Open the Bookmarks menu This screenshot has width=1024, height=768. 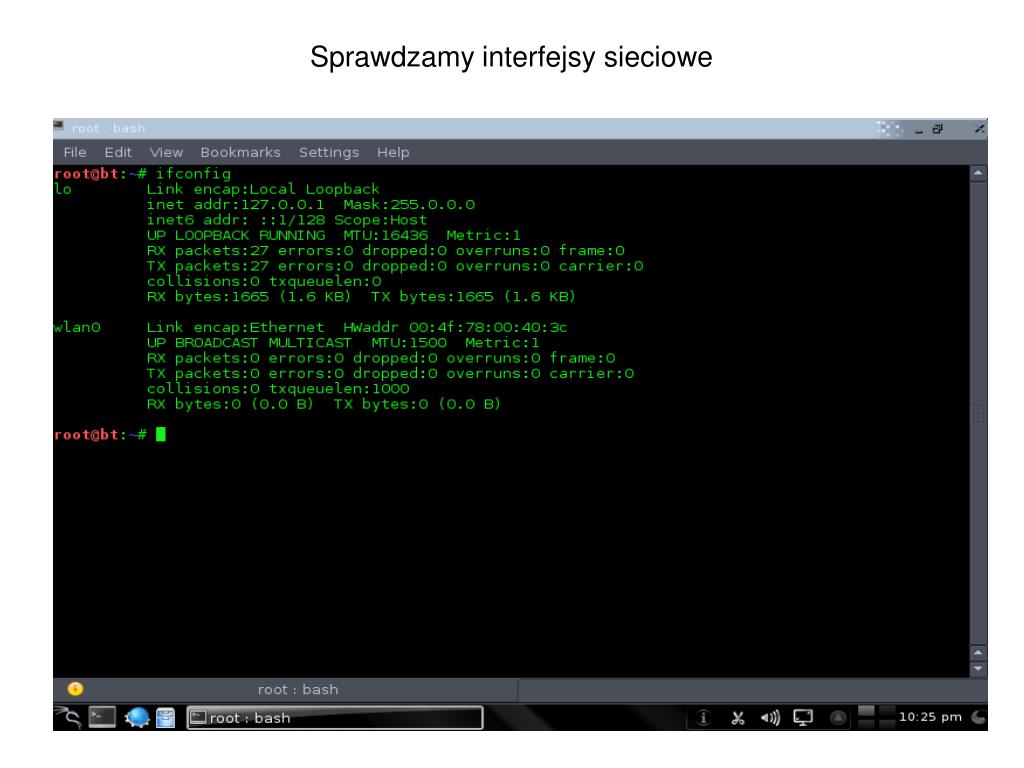coord(240,152)
